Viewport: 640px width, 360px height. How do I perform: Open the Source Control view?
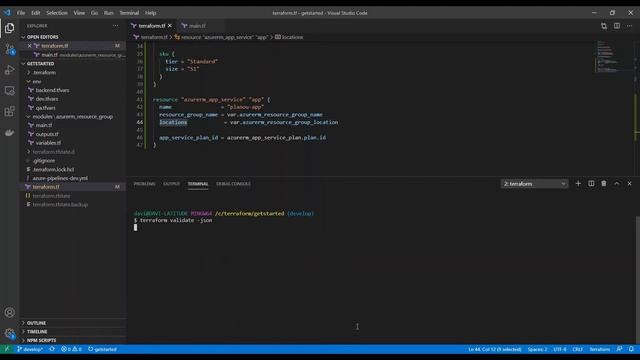click(9, 49)
